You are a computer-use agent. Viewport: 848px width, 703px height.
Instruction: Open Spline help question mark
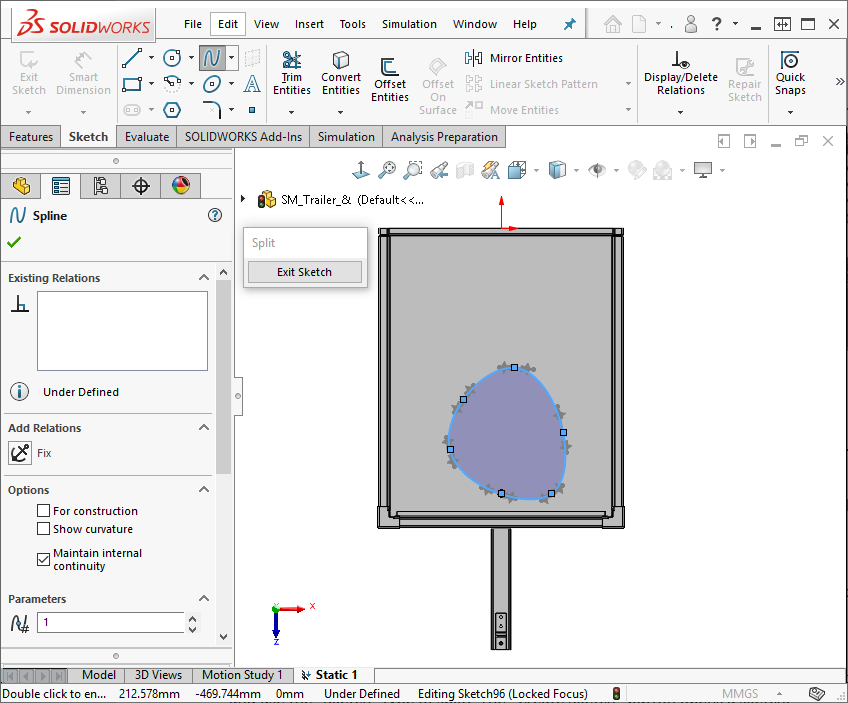215,215
